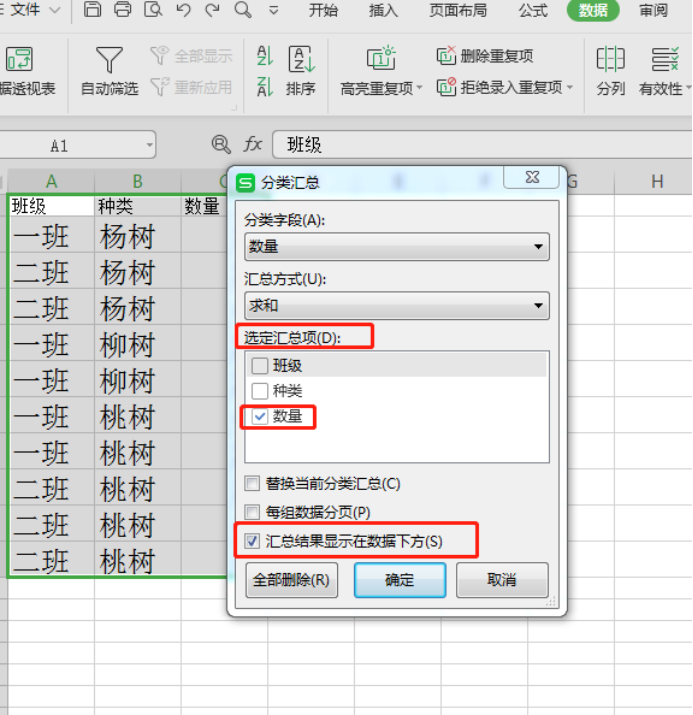This screenshot has height=715, width=693.
Task: Sort descending with Z-A icon
Action: click(x=265, y=87)
